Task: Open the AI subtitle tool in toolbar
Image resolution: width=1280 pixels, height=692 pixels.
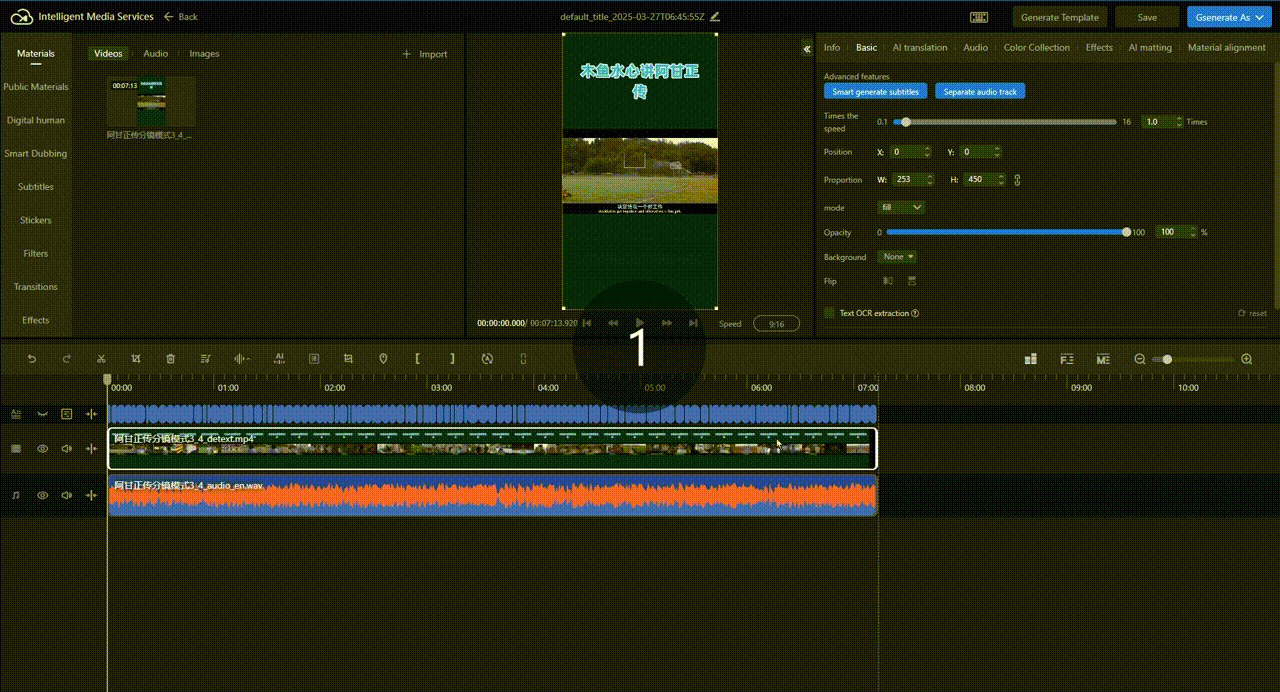Action: [280, 358]
